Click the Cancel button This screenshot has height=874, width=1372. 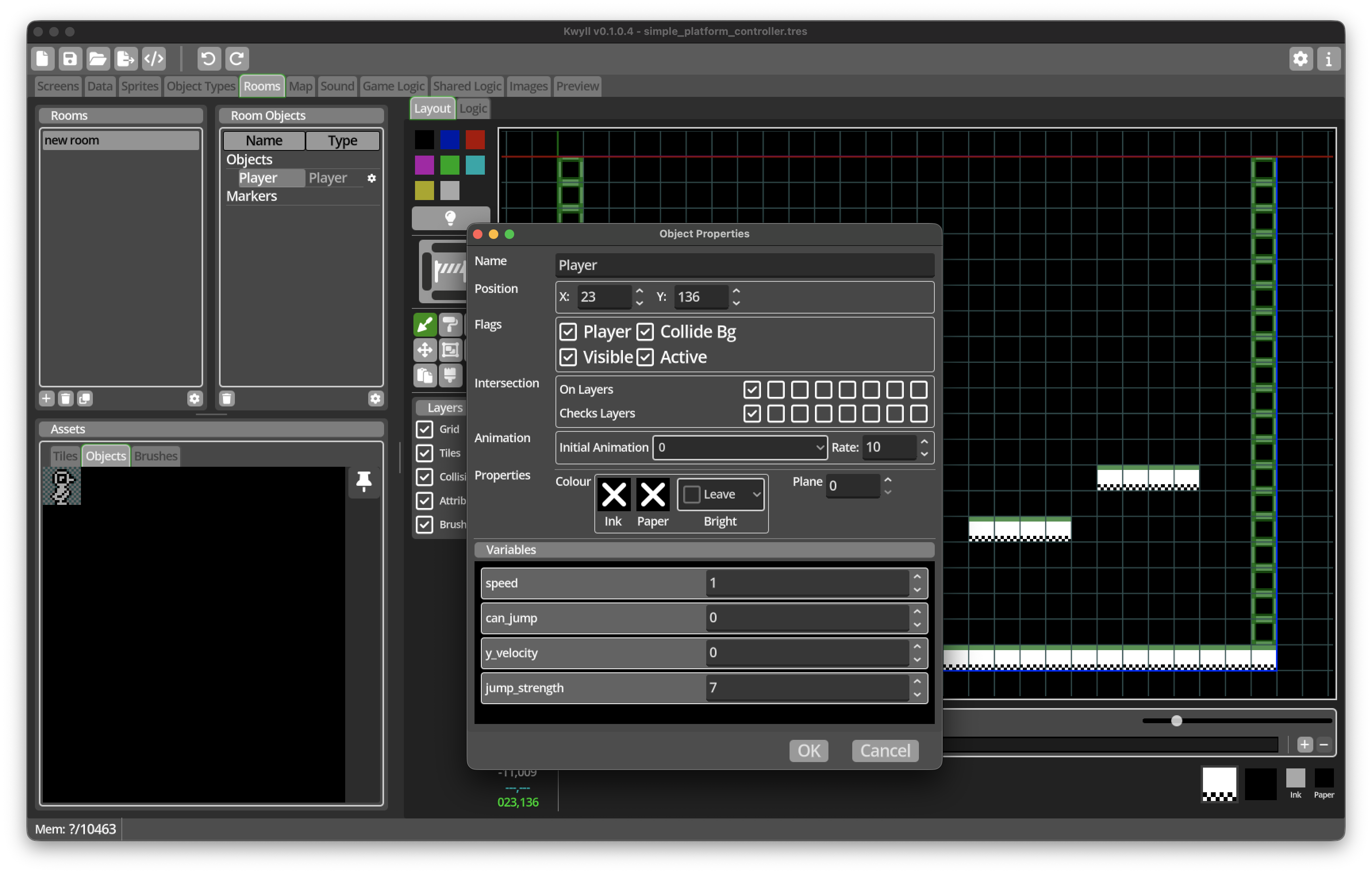(885, 751)
